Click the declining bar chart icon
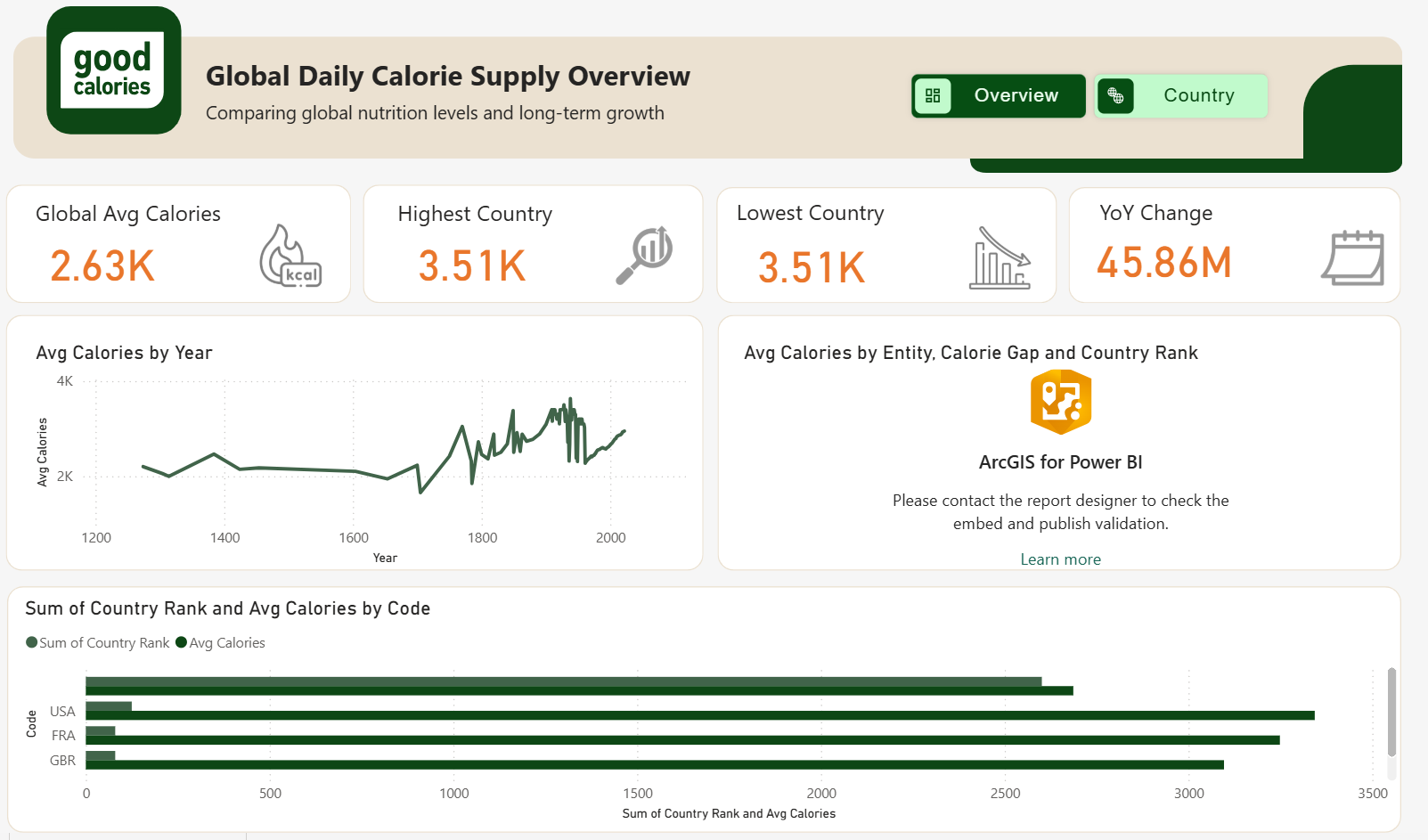The image size is (1428, 840). tap(1000, 257)
